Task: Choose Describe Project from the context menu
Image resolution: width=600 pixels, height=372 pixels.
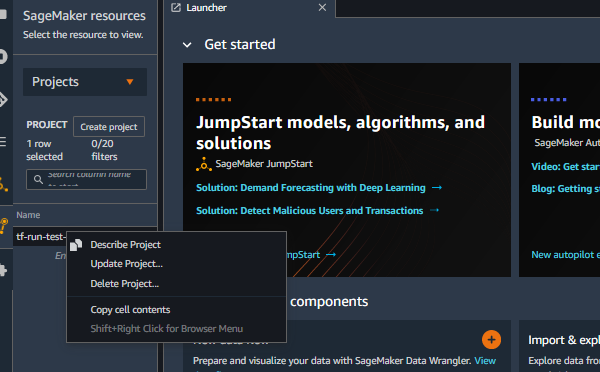Action: [126, 245]
